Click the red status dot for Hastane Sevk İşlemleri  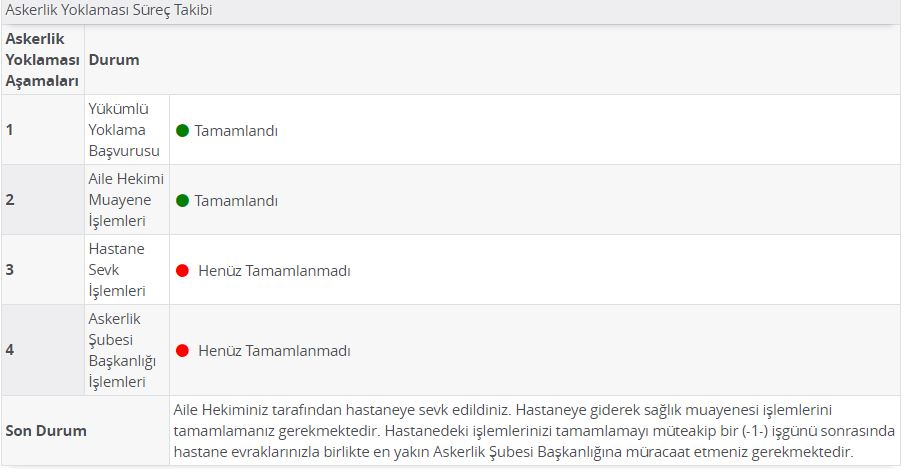[x=183, y=270]
